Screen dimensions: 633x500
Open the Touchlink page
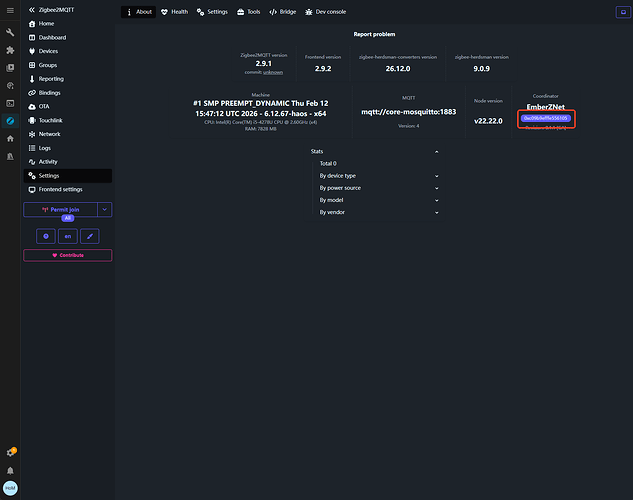click(x=67, y=120)
